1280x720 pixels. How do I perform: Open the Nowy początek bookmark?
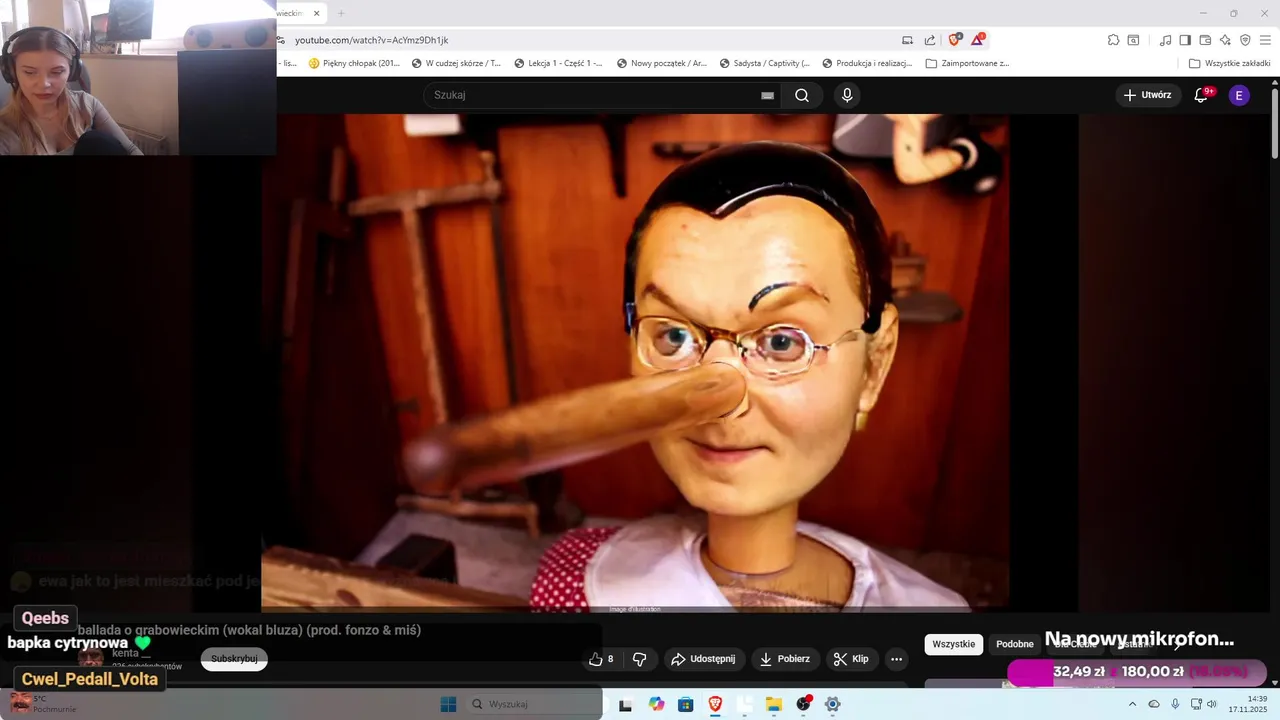tap(662, 63)
